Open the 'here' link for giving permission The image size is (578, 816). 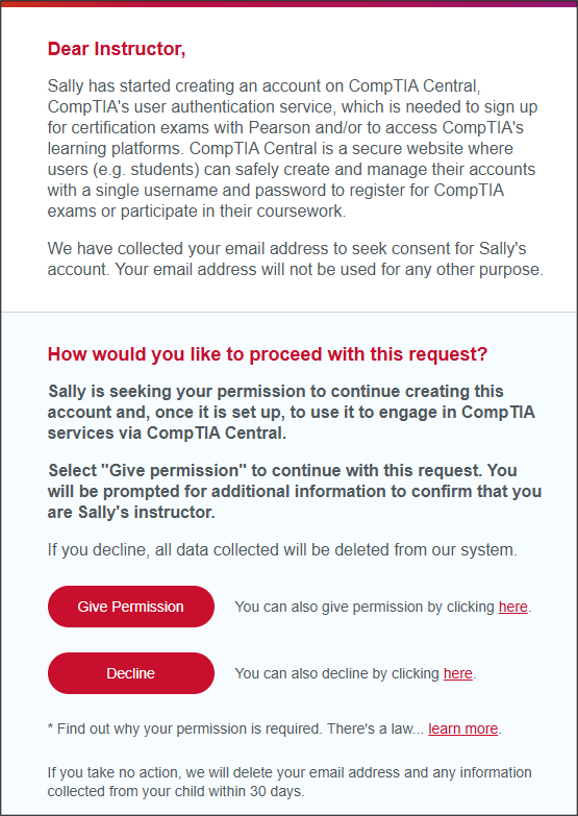513,607
